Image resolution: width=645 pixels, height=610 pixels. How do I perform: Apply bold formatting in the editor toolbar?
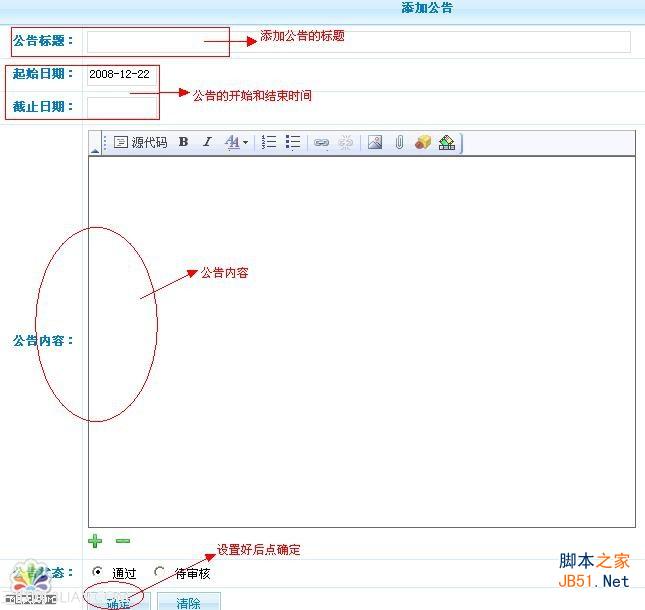tap(184, 142)
